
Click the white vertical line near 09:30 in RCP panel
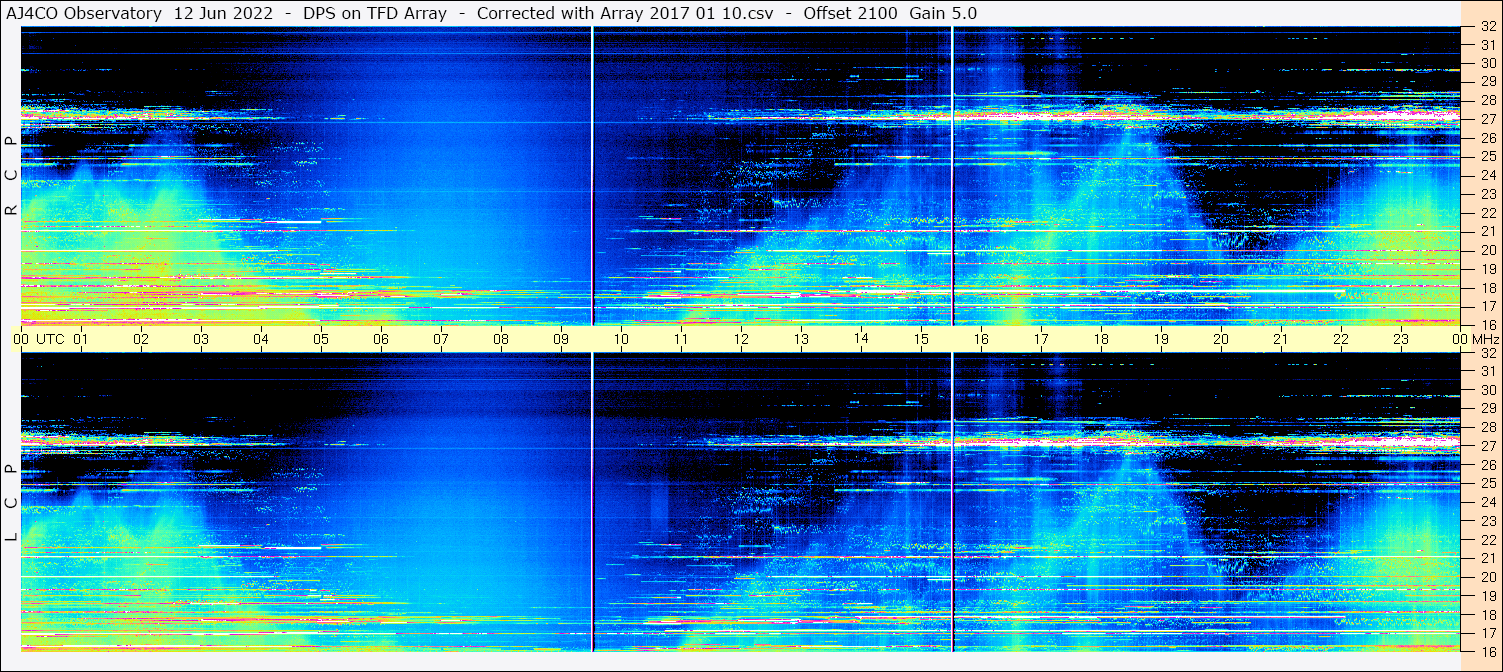pyautogui.click(x=592, y=176)
